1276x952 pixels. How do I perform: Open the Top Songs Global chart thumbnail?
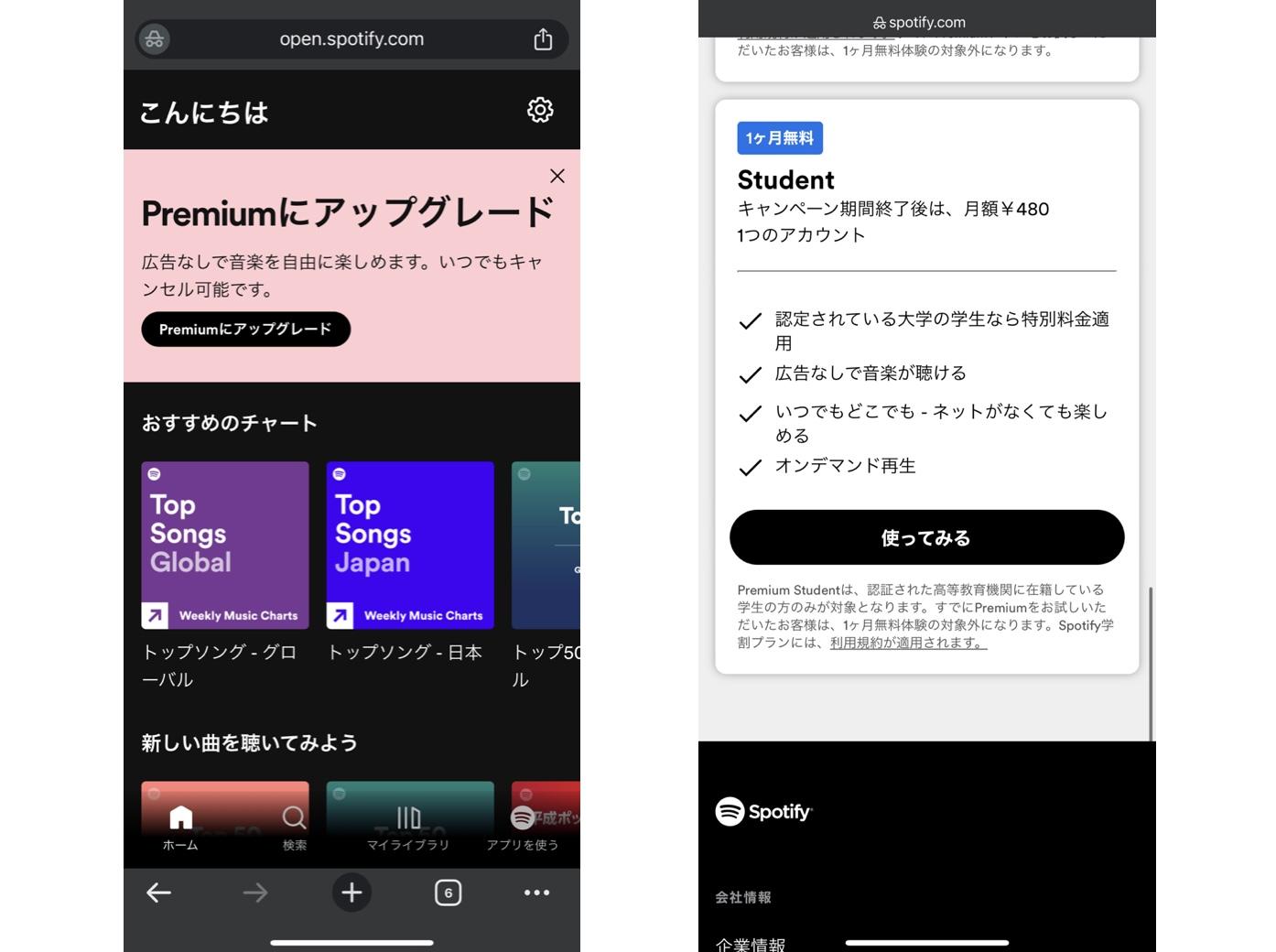coord(225,546)
